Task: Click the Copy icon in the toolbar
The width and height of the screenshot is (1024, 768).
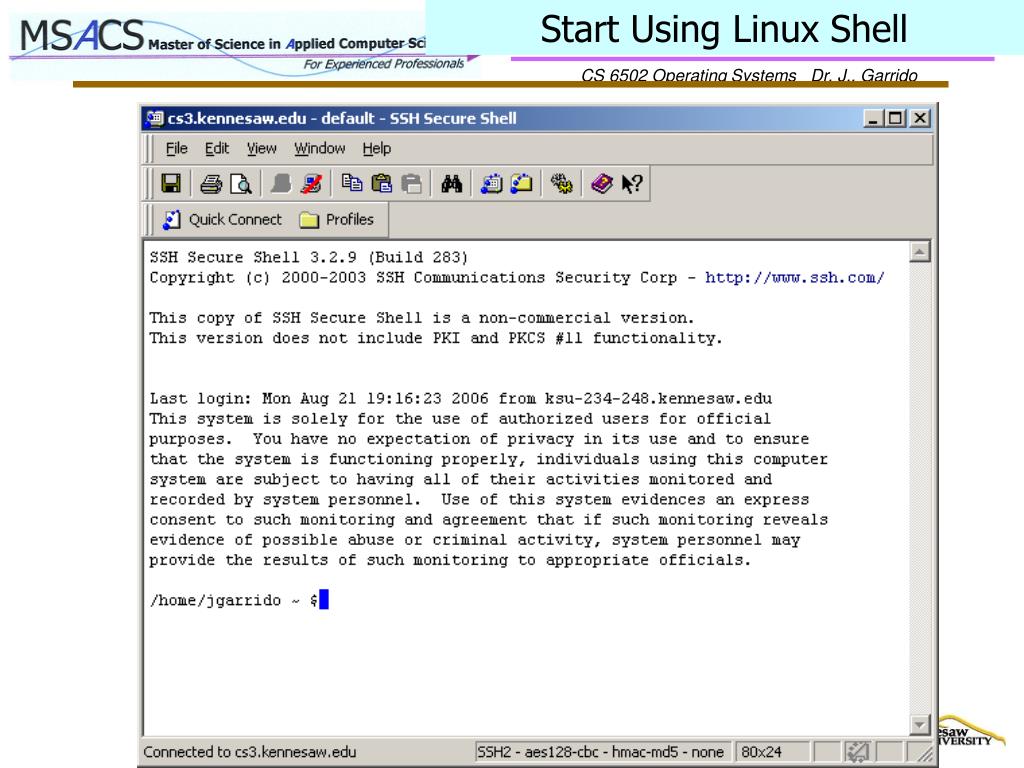Action: [x=352, y=184]
